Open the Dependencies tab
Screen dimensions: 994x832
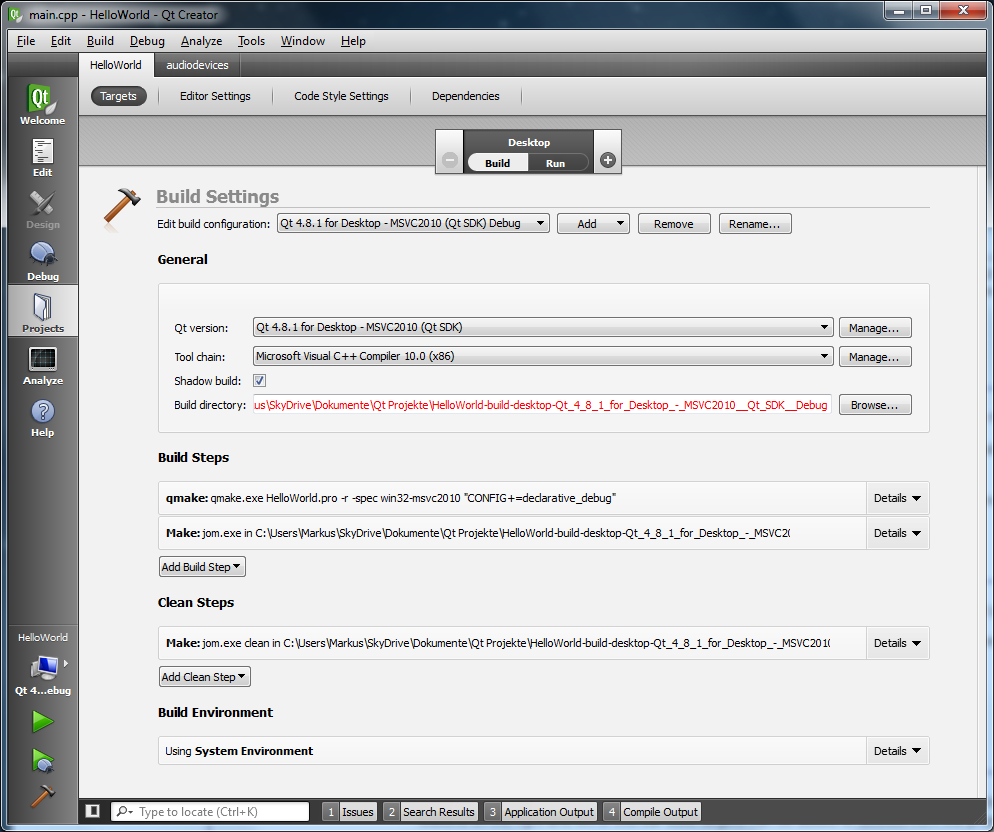pyautogui.click(x=465, y=96)
